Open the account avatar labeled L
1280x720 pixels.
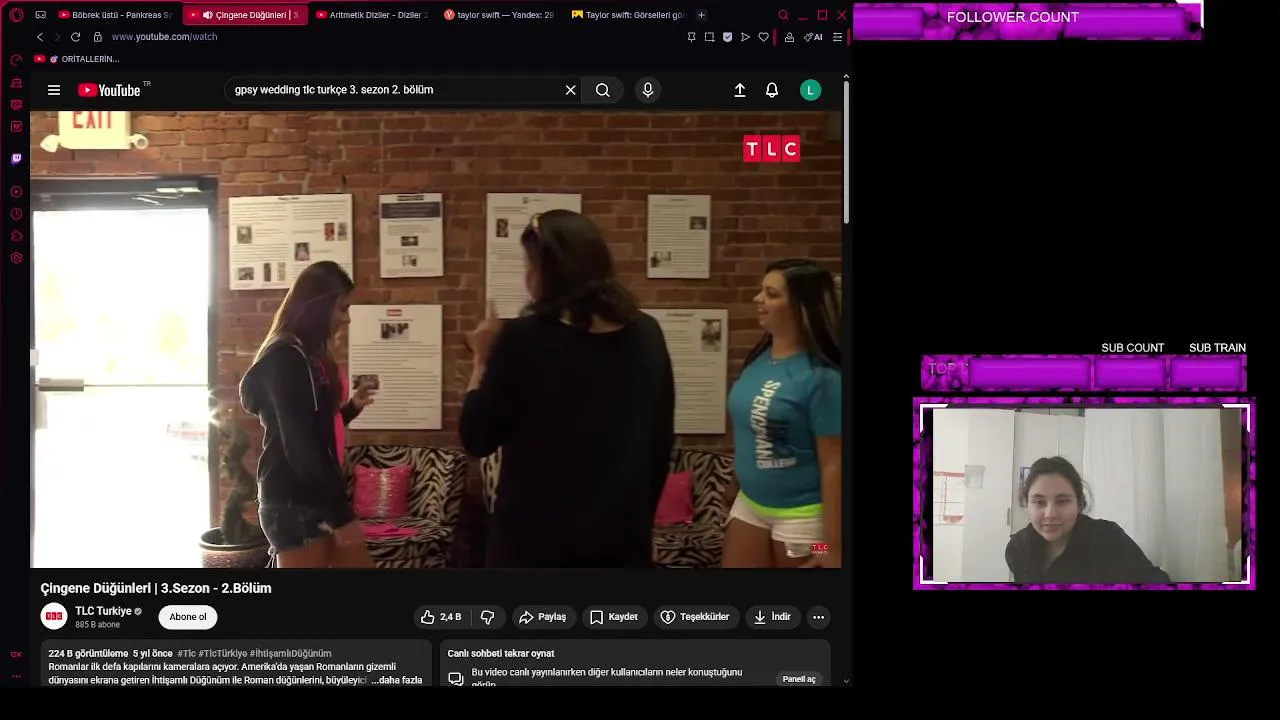[811, 90]
